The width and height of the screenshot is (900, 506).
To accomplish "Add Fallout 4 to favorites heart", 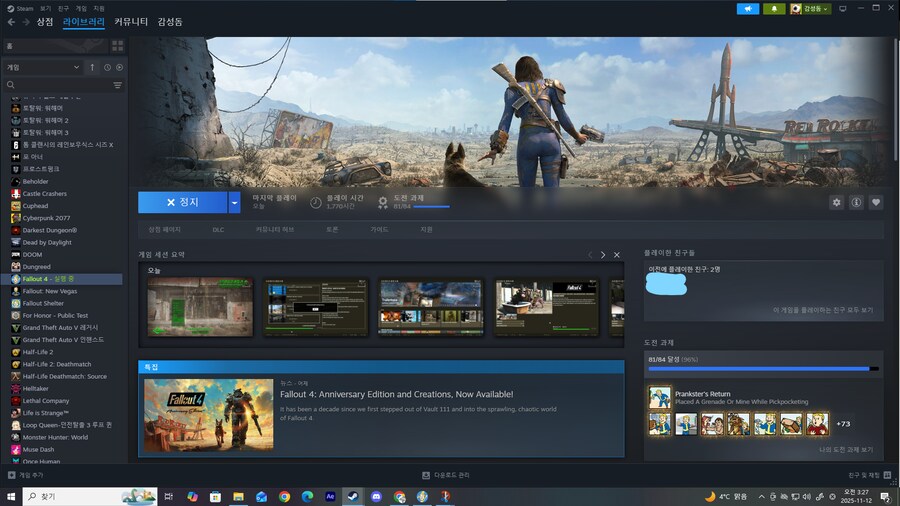I will (876, 202).
